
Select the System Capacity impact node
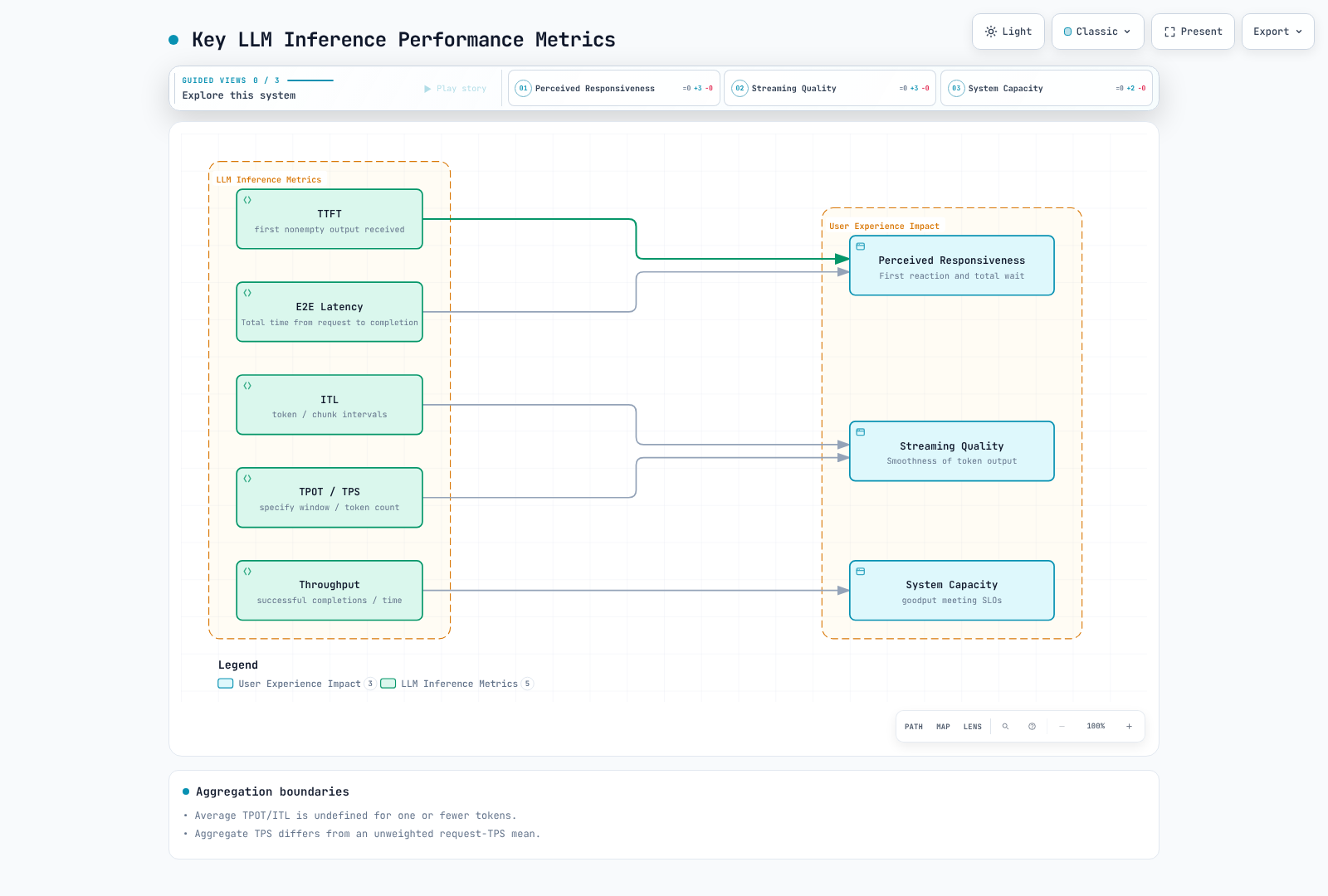click(952, 591)
